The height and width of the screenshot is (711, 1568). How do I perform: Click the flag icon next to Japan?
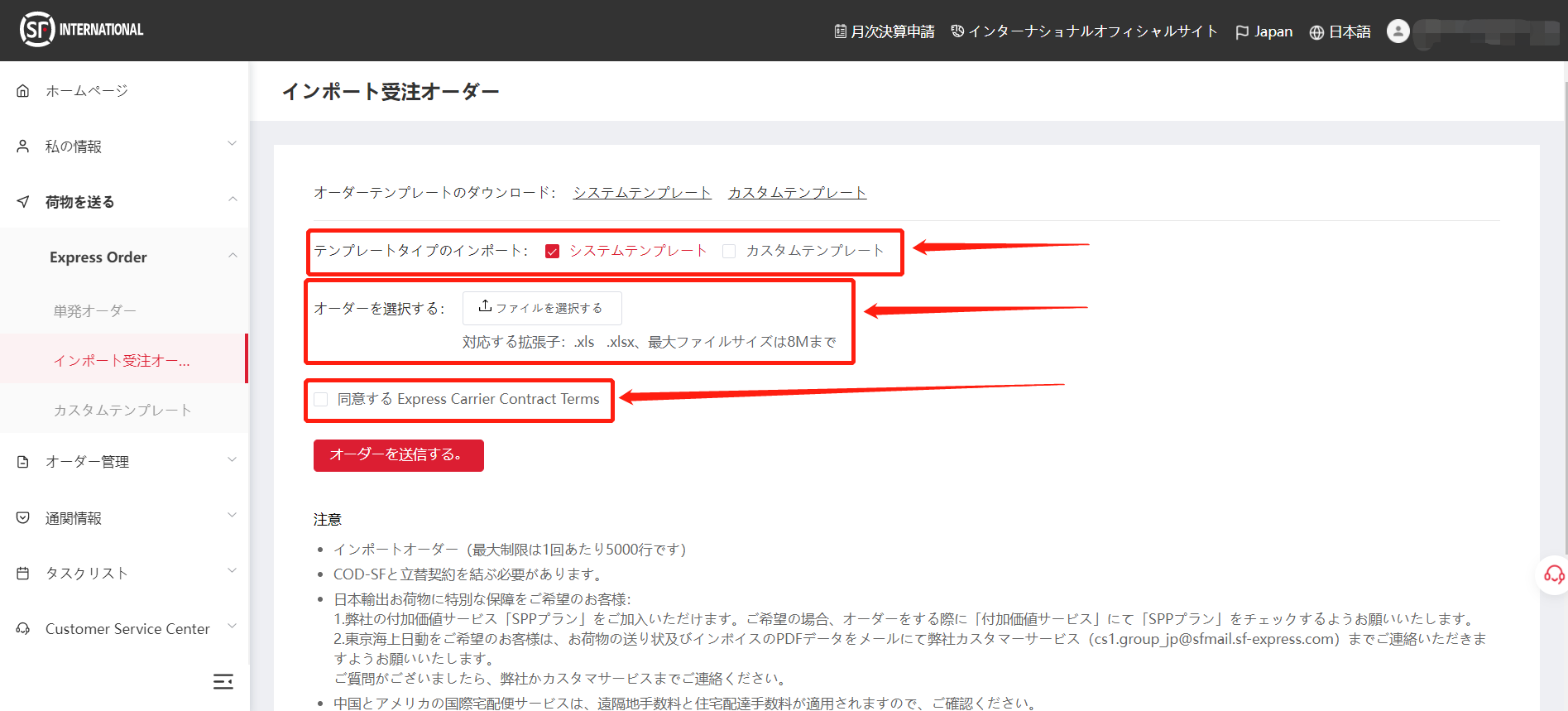tap(1241, 32)
